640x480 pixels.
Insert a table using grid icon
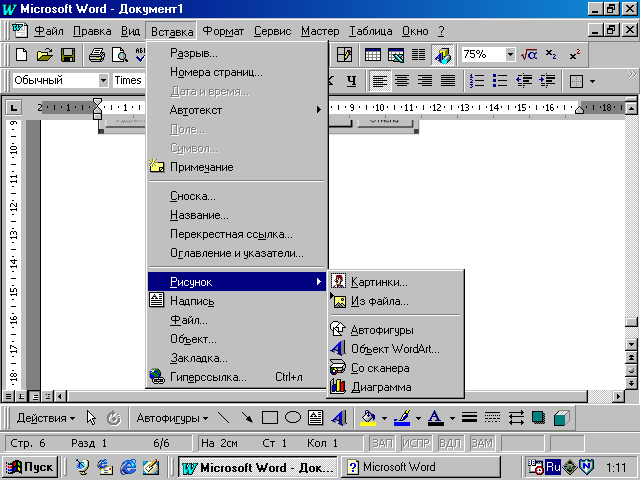(x=373, y=55)
